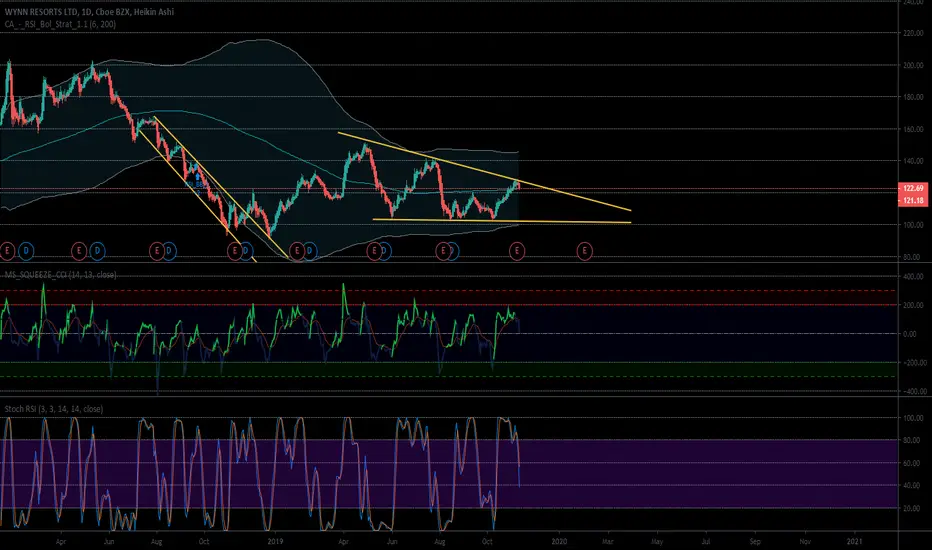Open the earnings E marker under the latest candle
Viewport: 932px width, 550px height.
[517, 251]
